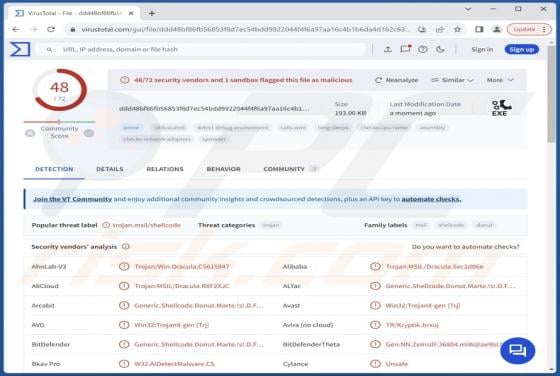The image size is (560, 376).
Task: Switch to the BEHAVIOR tab
Action: click(223, 169)
